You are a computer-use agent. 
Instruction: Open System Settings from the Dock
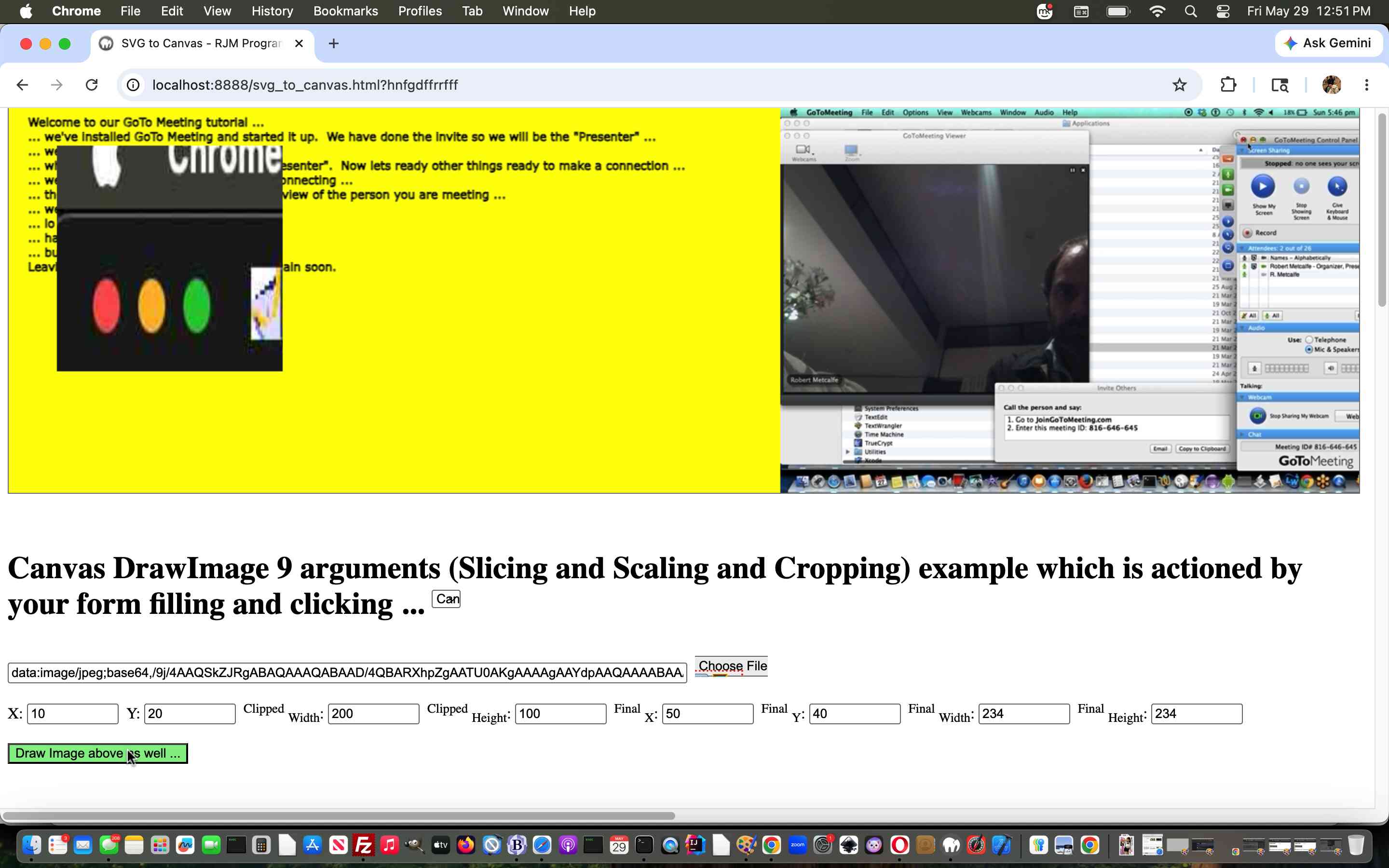click(823, 845)
